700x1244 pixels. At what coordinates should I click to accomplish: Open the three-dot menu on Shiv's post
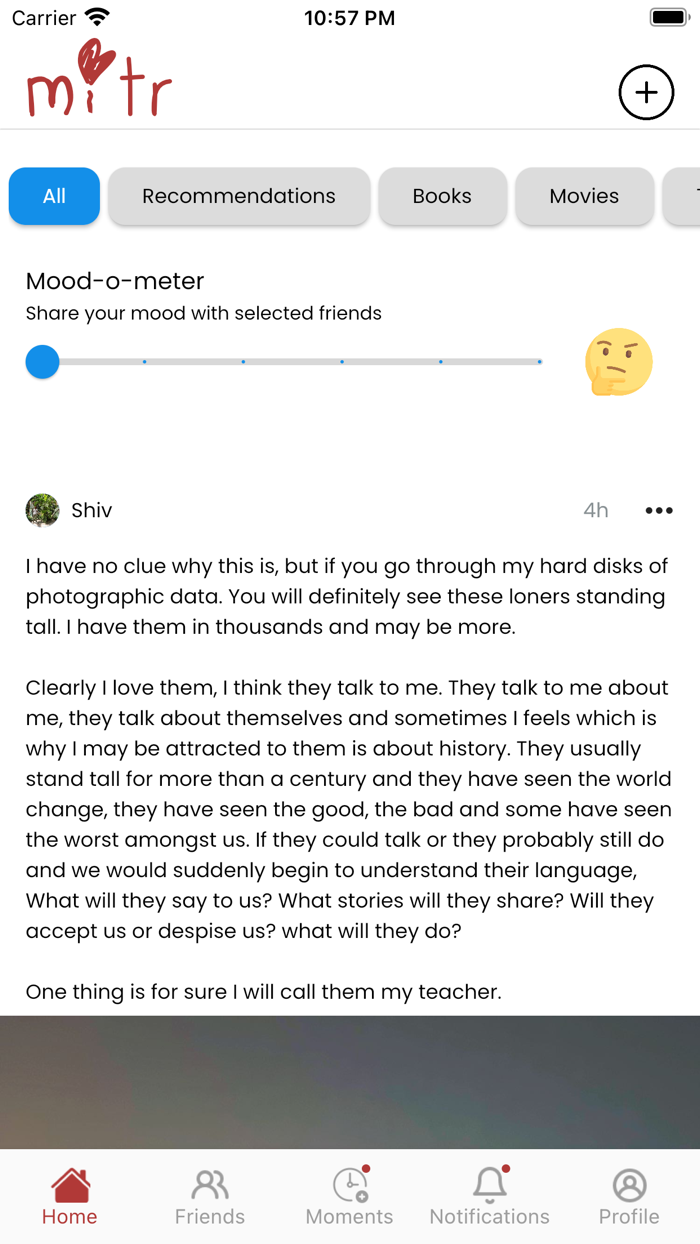pos(659,510)
